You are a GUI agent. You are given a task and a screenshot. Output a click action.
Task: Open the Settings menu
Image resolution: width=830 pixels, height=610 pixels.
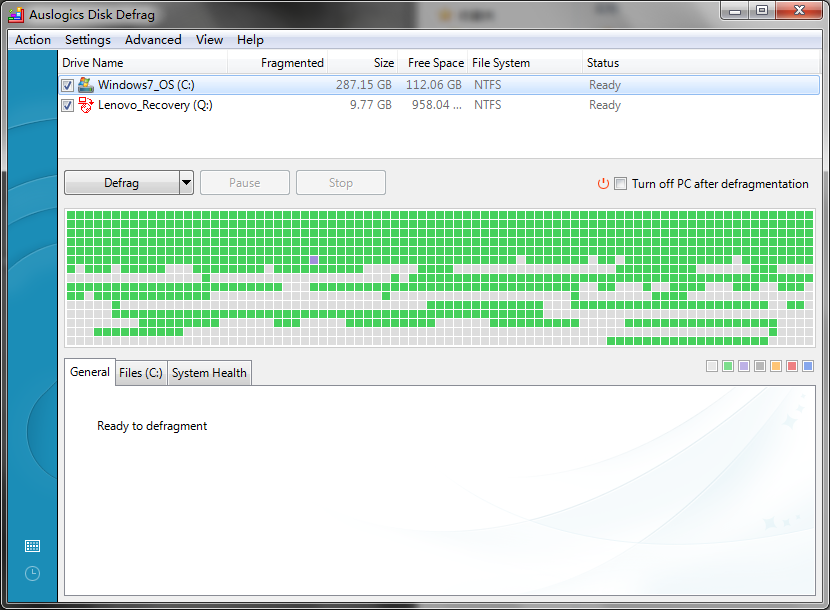[88, 40]
